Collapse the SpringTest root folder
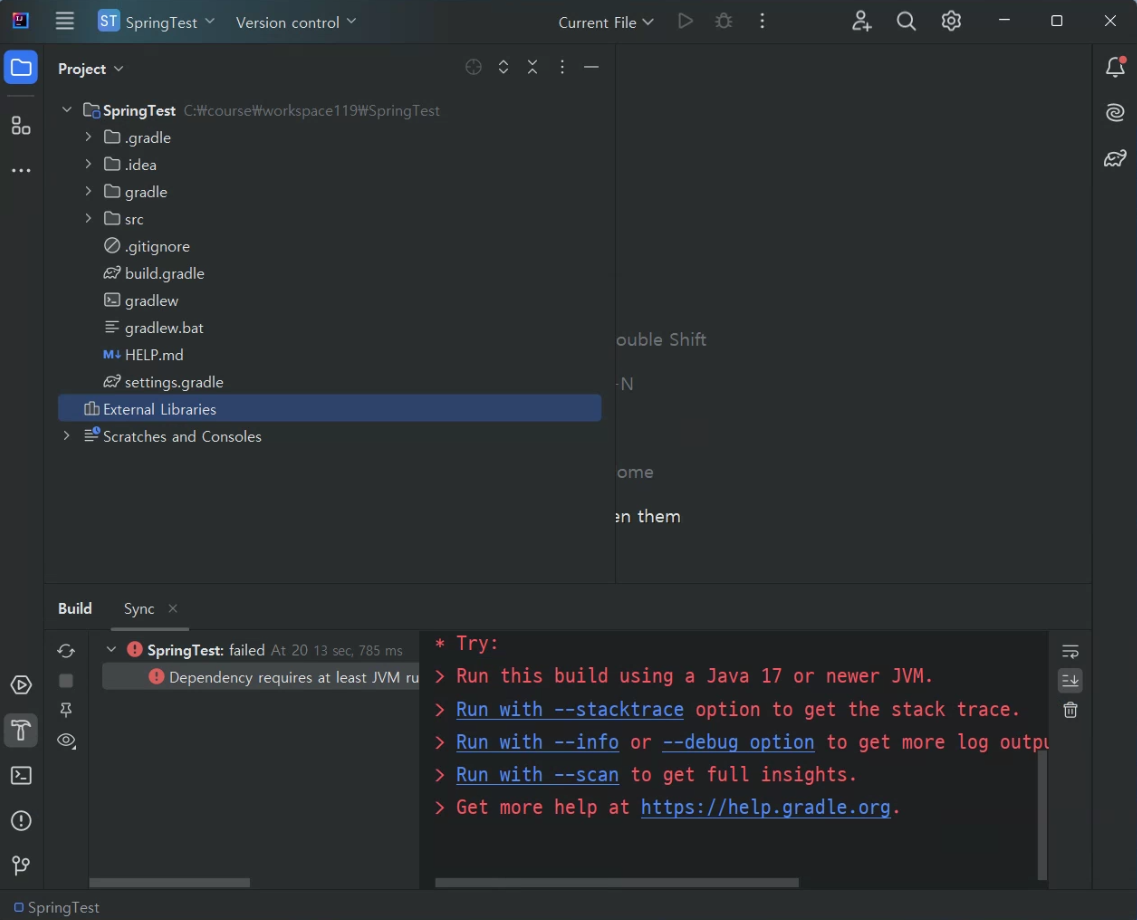Image resolution: width=1137 pixels, height=920 pixels. click(67, 110)
